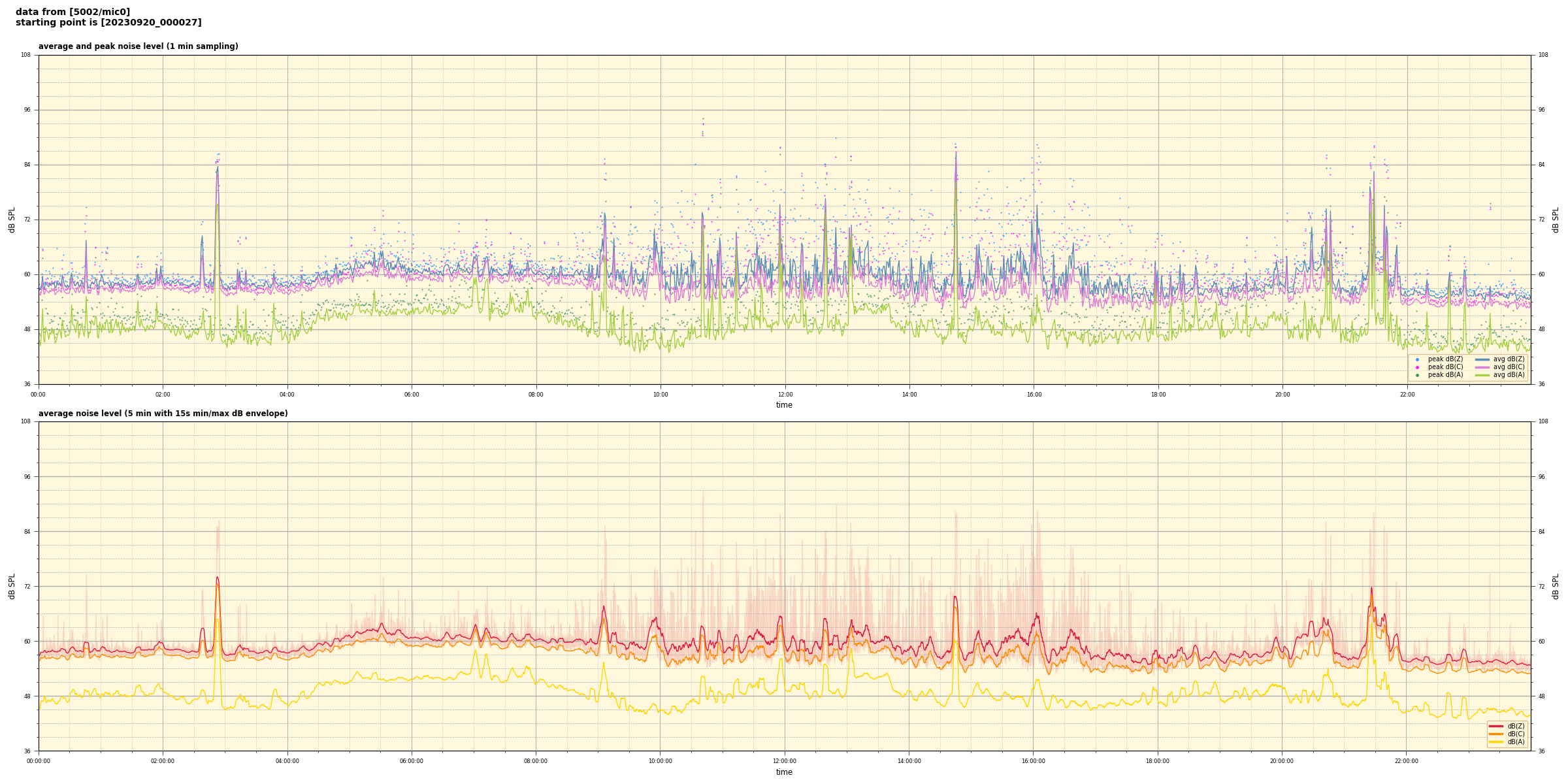Click the time label under bottom chart
Image resolution: width=1568 pixels, height=784 pixels.
[784, 772]
